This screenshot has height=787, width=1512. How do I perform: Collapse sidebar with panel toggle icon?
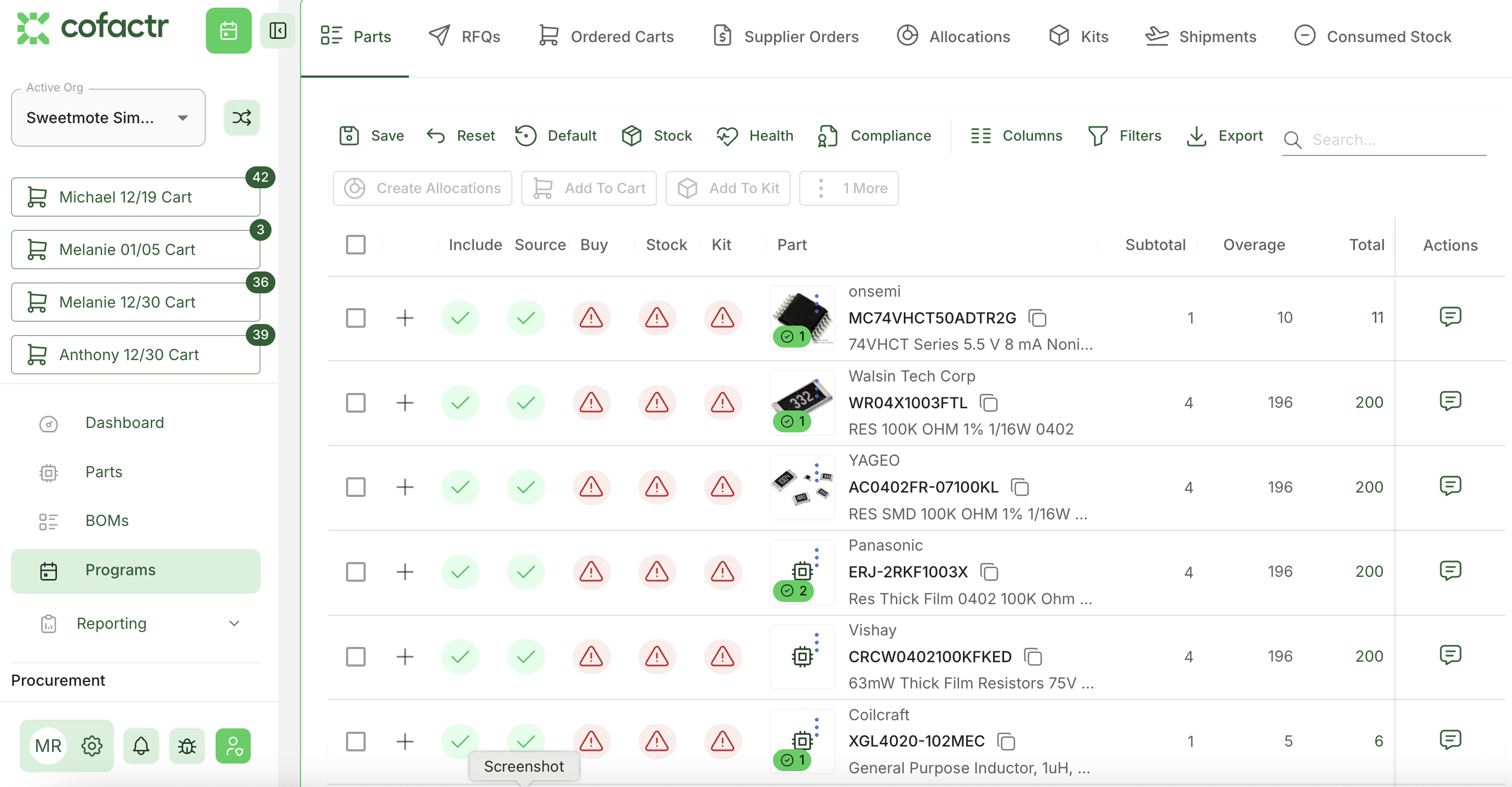tap(278, 31)
